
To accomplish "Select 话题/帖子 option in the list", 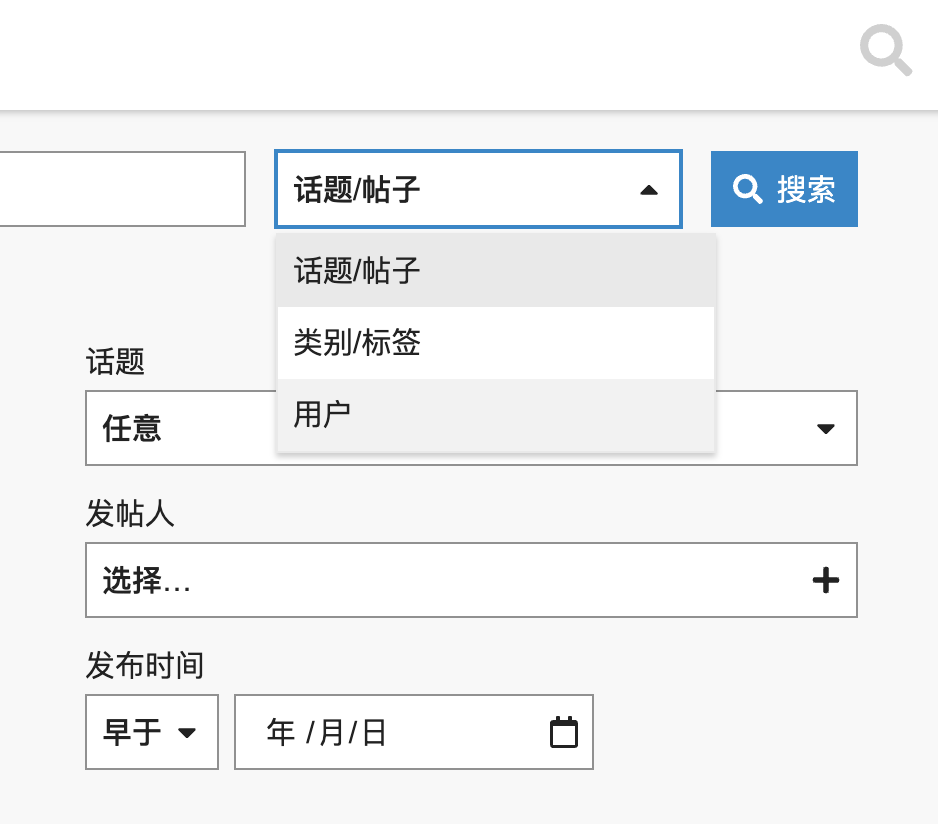I will coord(496,270).
